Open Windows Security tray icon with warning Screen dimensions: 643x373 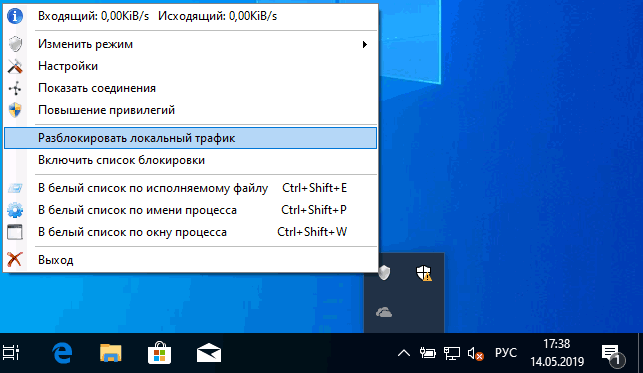click(424, 273)
